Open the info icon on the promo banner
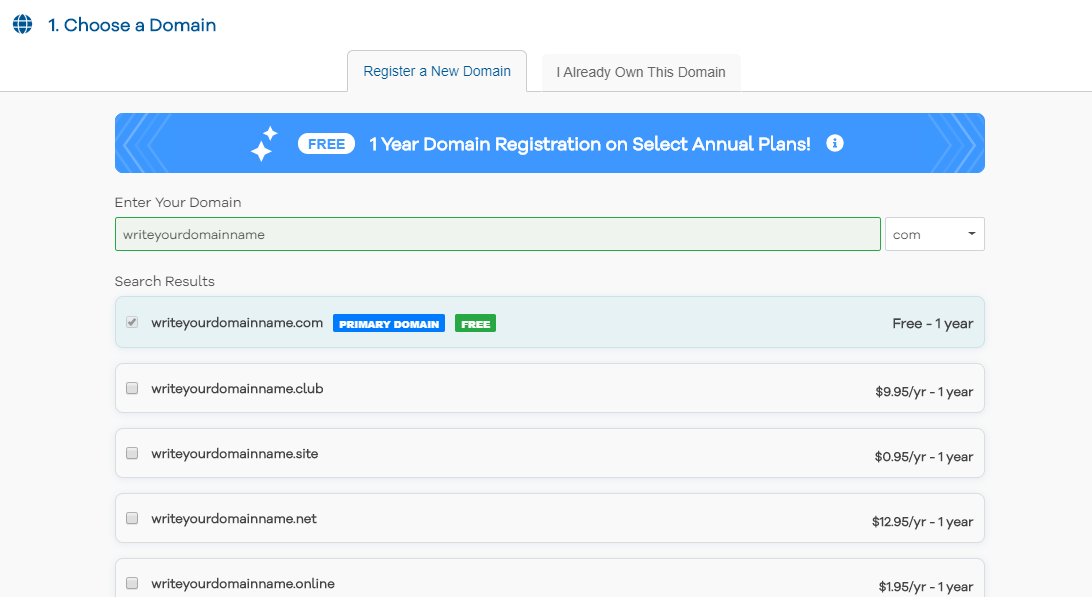The image size is (1092, 597). coord(835,143)
